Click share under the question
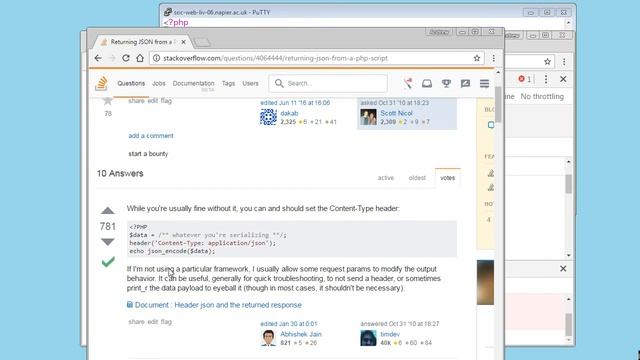Image resolution: width=640 pixels, height=360 pixels. (x=136, y=101)
